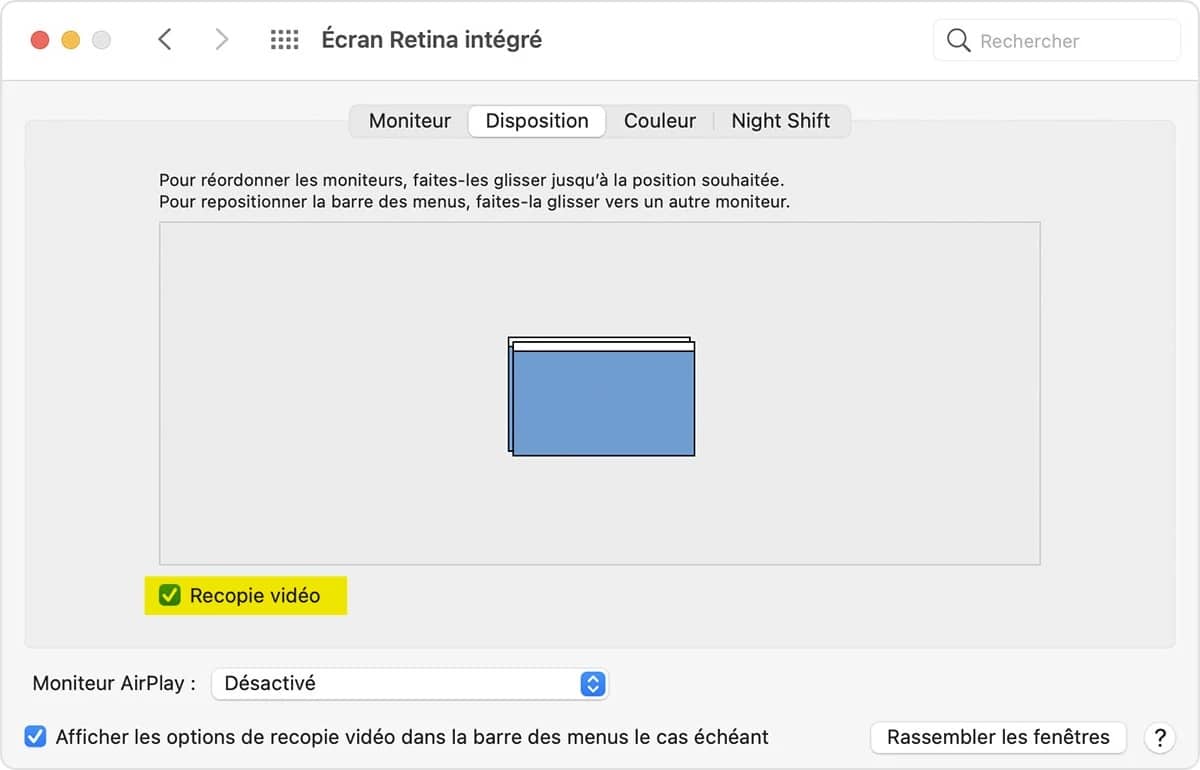
Task: Select the Disposition tab
Action: point(537,121)
